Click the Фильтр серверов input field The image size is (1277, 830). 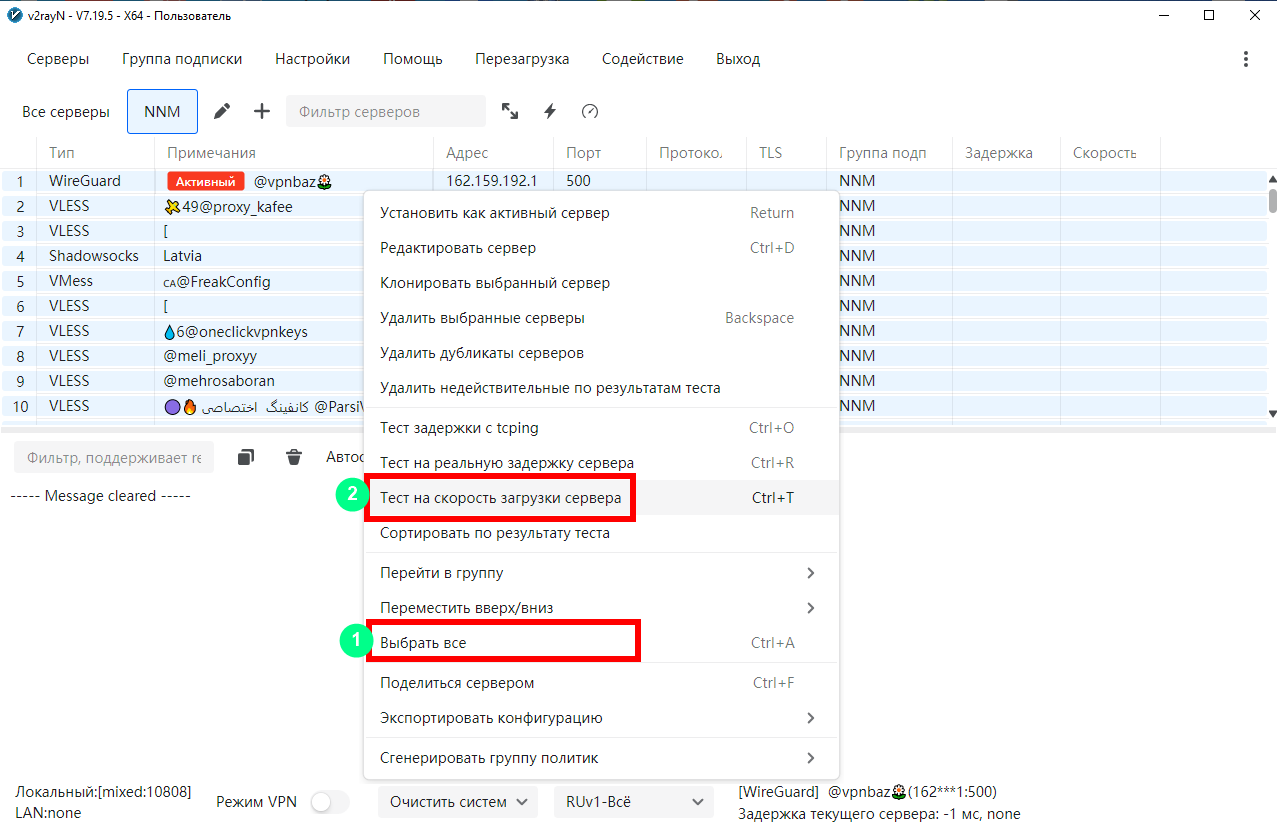385,111
